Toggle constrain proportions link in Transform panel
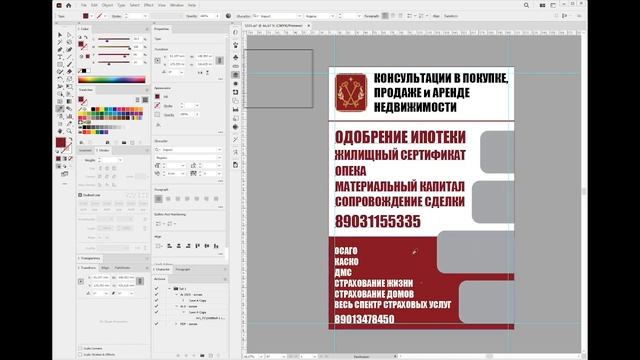 (x=140, y=281)
